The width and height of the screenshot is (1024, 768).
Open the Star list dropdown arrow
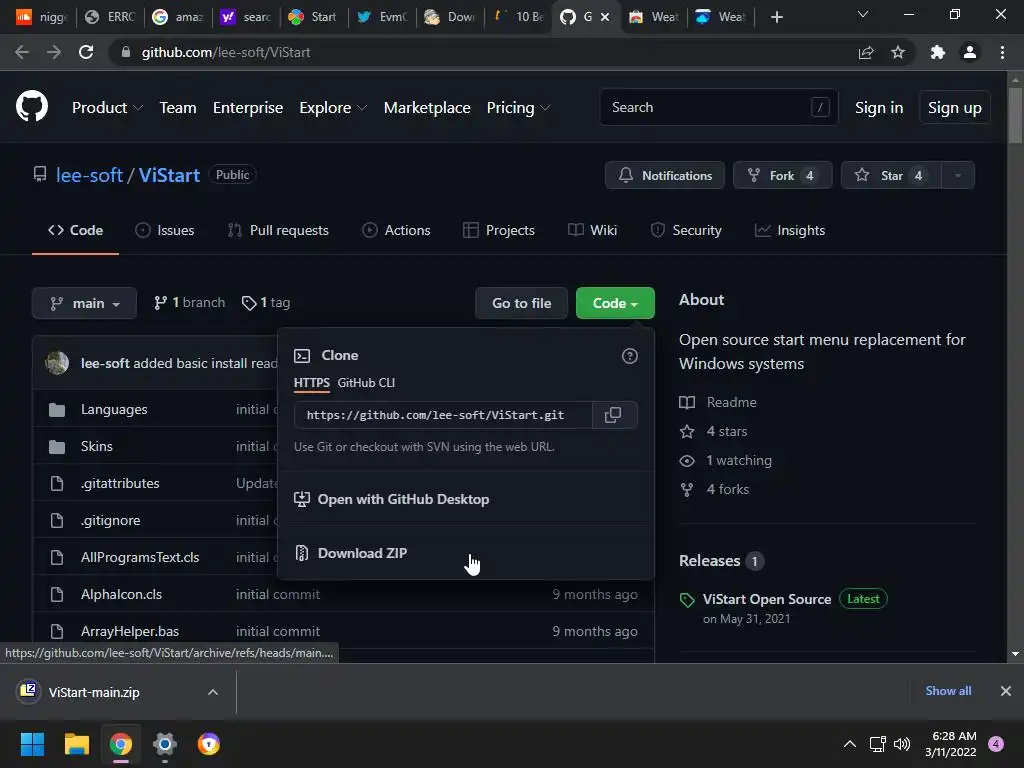coord(958,175)
